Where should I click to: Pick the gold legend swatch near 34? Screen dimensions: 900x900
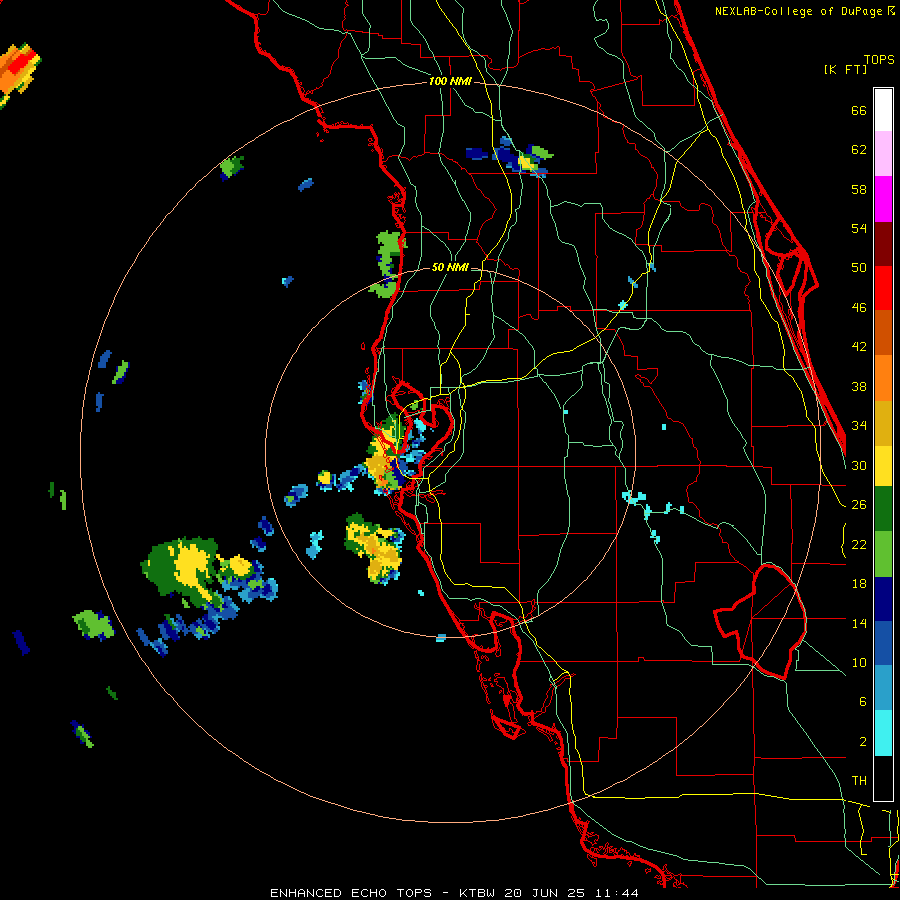(883, 423)
